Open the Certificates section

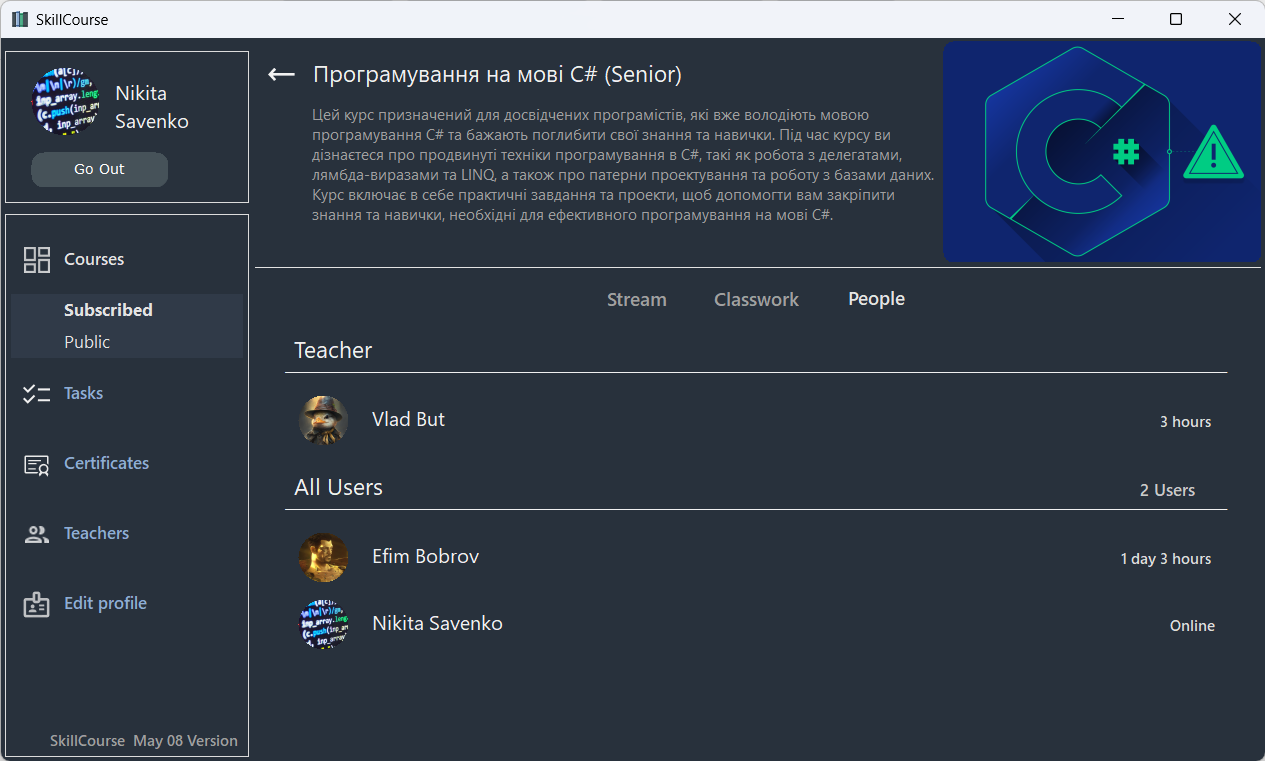(x=107, y=464)
